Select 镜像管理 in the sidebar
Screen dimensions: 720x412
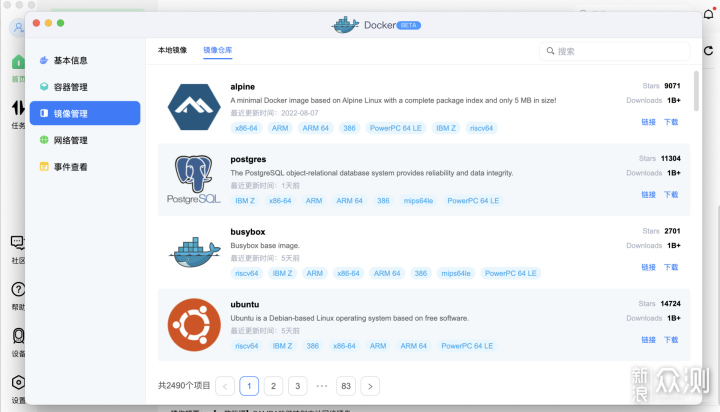(85, 113)
